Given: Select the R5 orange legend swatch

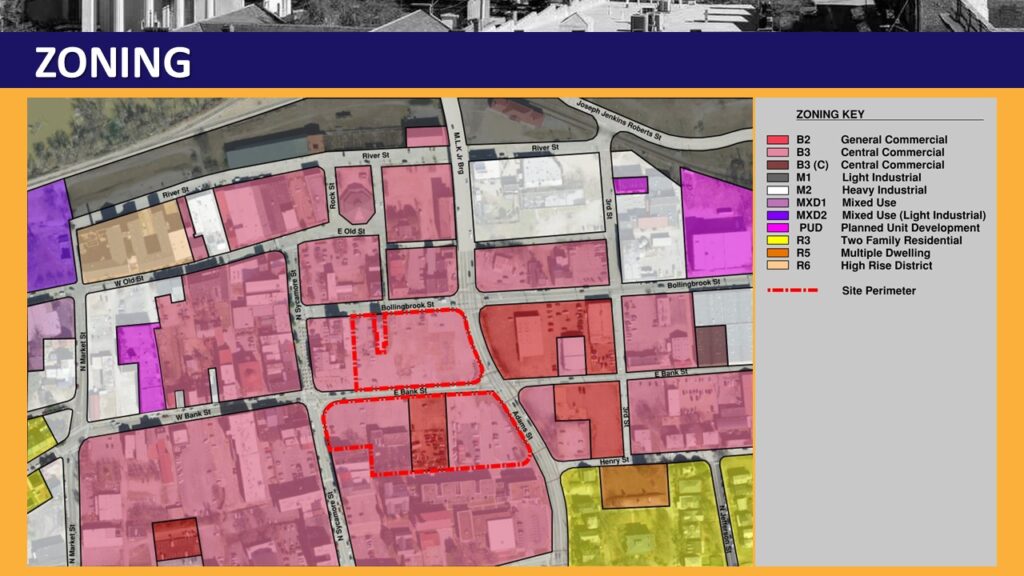Looking at the screenshot, I should coord(777,253).
